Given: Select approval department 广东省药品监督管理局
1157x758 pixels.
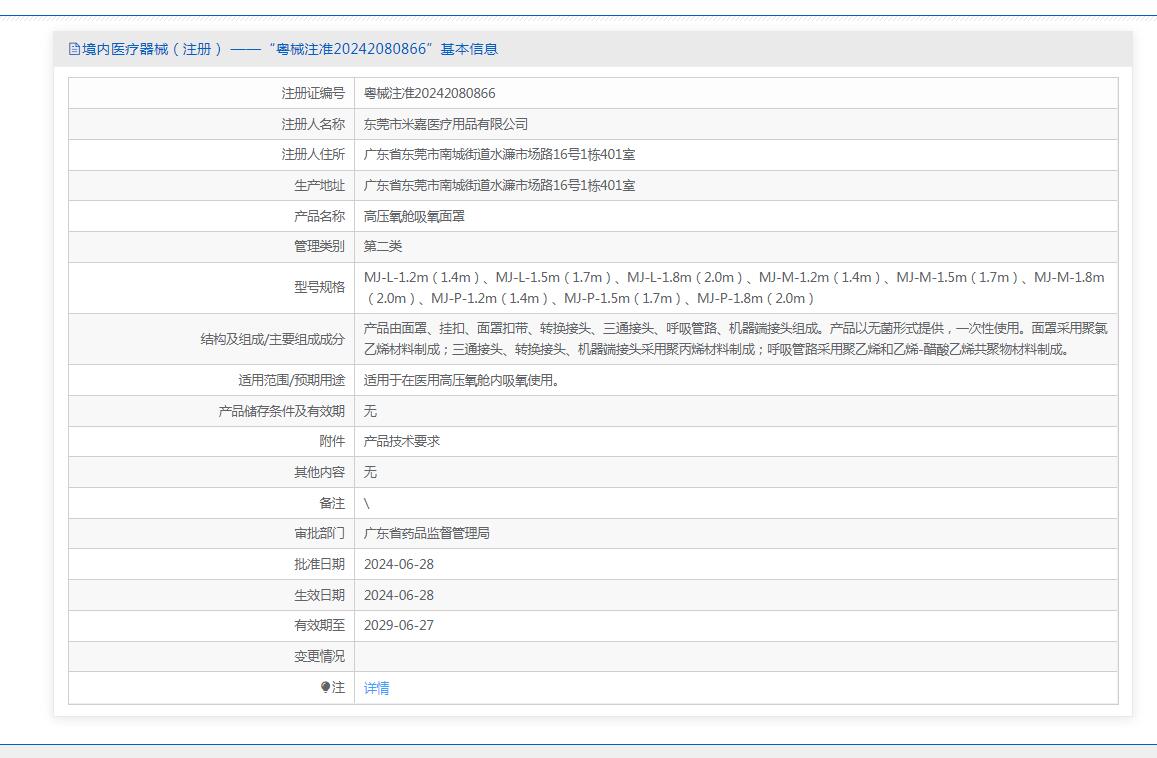Looking at the screenshot, I should click(x=426, y=533).
